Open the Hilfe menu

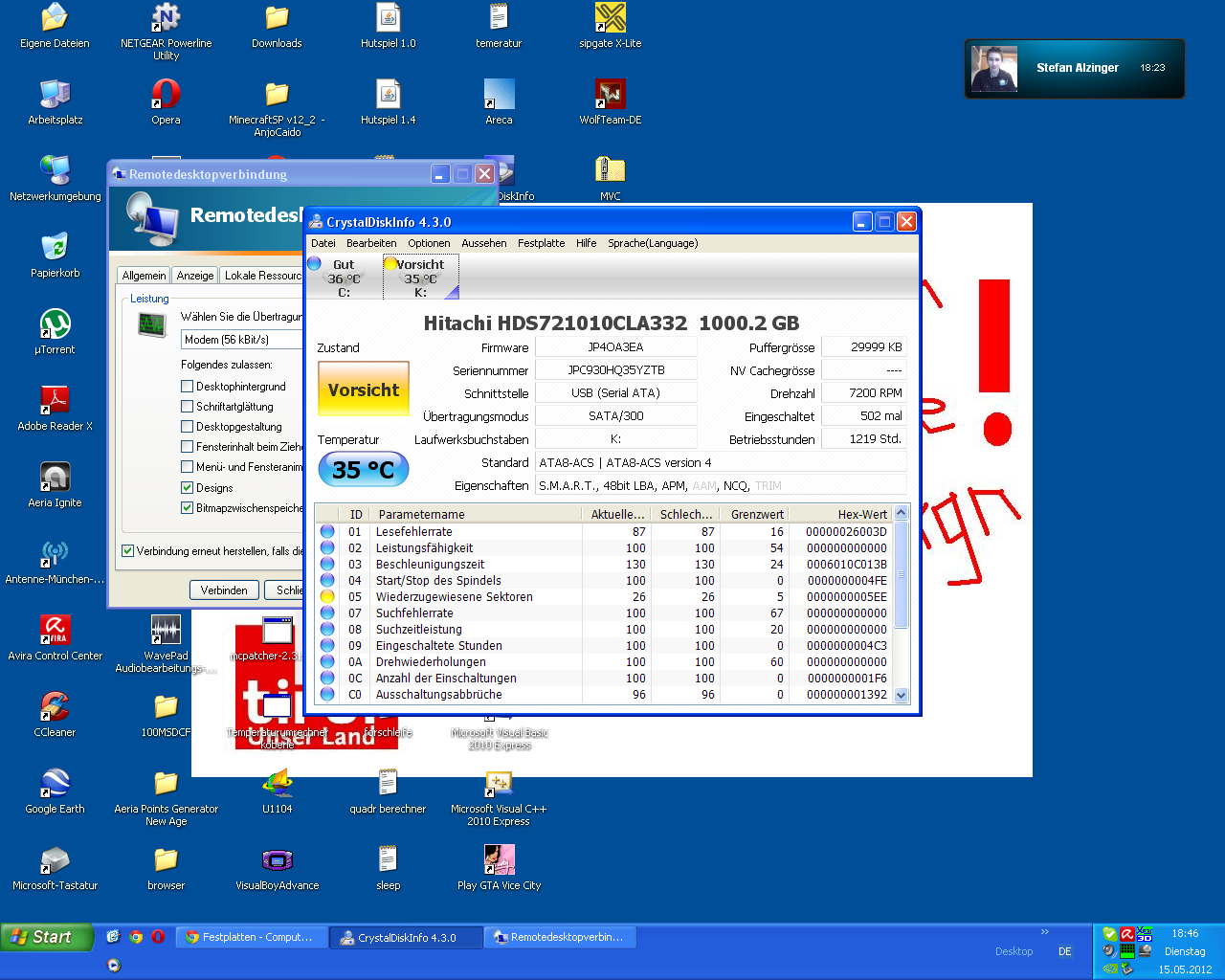[x=587, y=243]
